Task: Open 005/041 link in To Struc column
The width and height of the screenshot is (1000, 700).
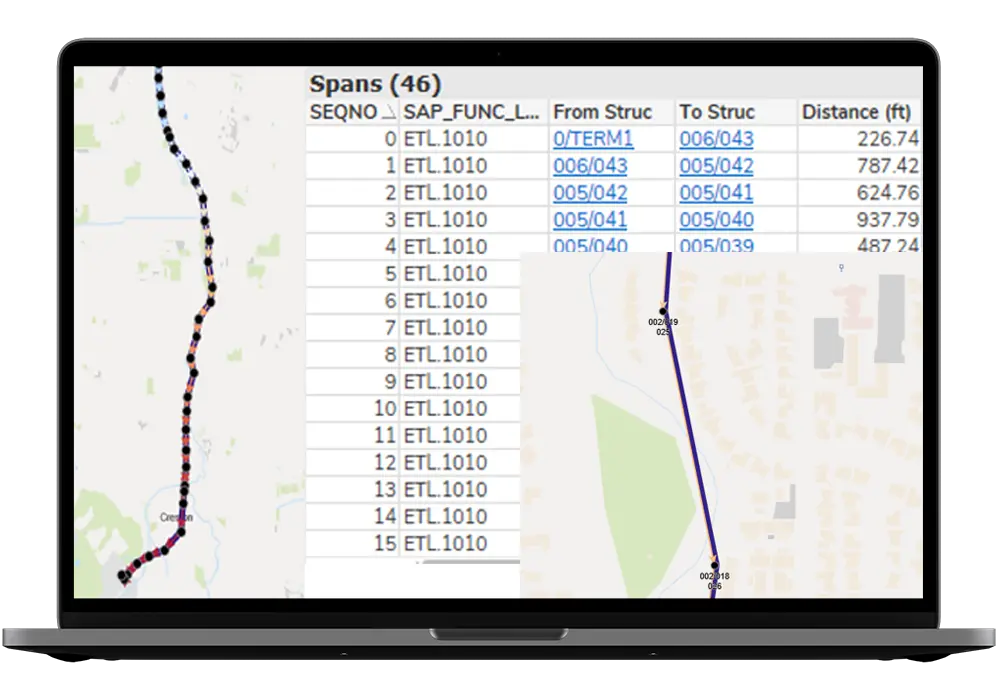Action: [x=716, y=193]
